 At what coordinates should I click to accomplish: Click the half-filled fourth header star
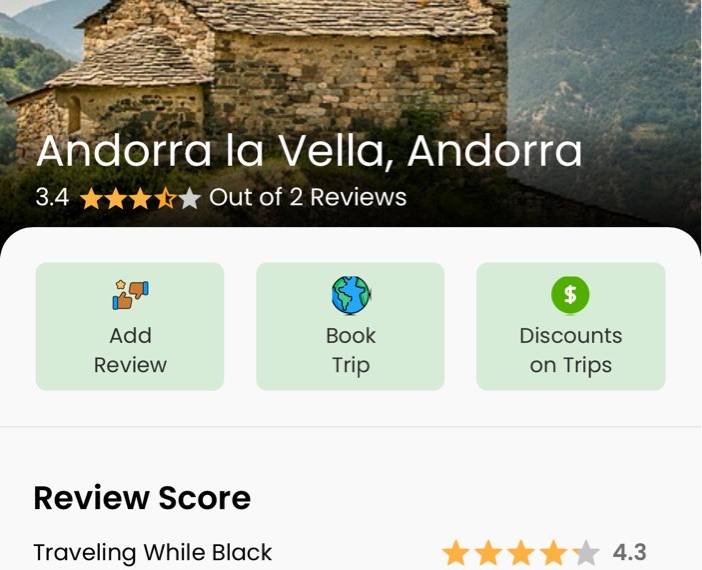(165, 198)
